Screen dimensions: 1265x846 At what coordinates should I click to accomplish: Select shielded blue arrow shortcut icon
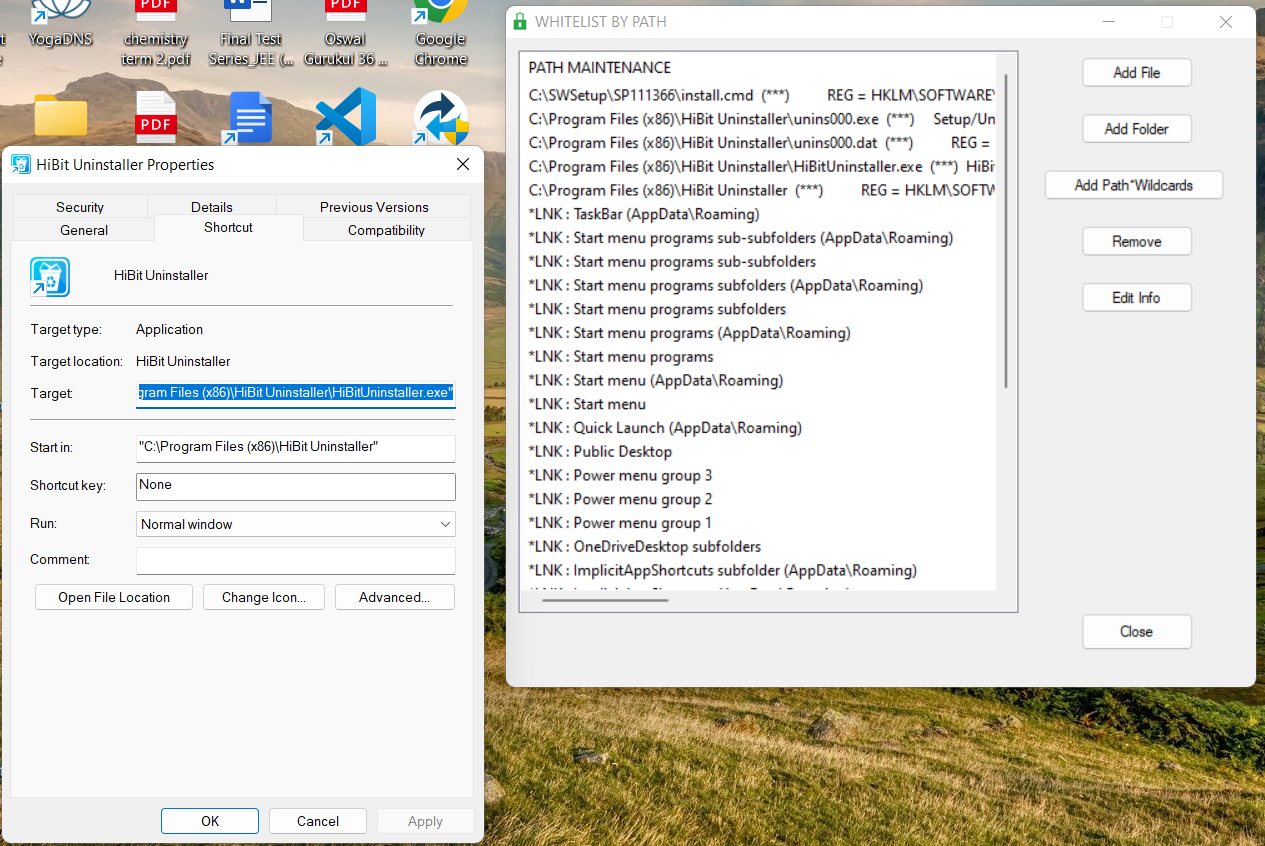[441, 118]
